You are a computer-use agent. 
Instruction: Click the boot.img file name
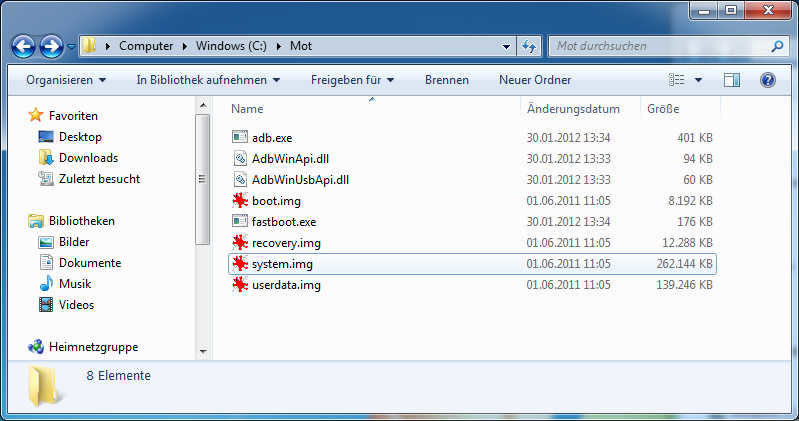click(x=276, y=201)
